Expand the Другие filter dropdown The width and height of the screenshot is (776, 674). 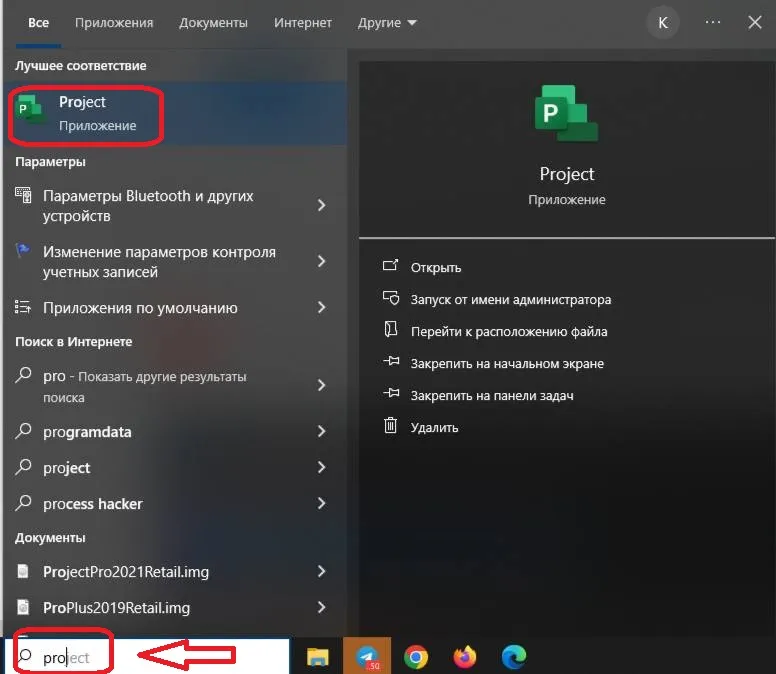(387, 23)
